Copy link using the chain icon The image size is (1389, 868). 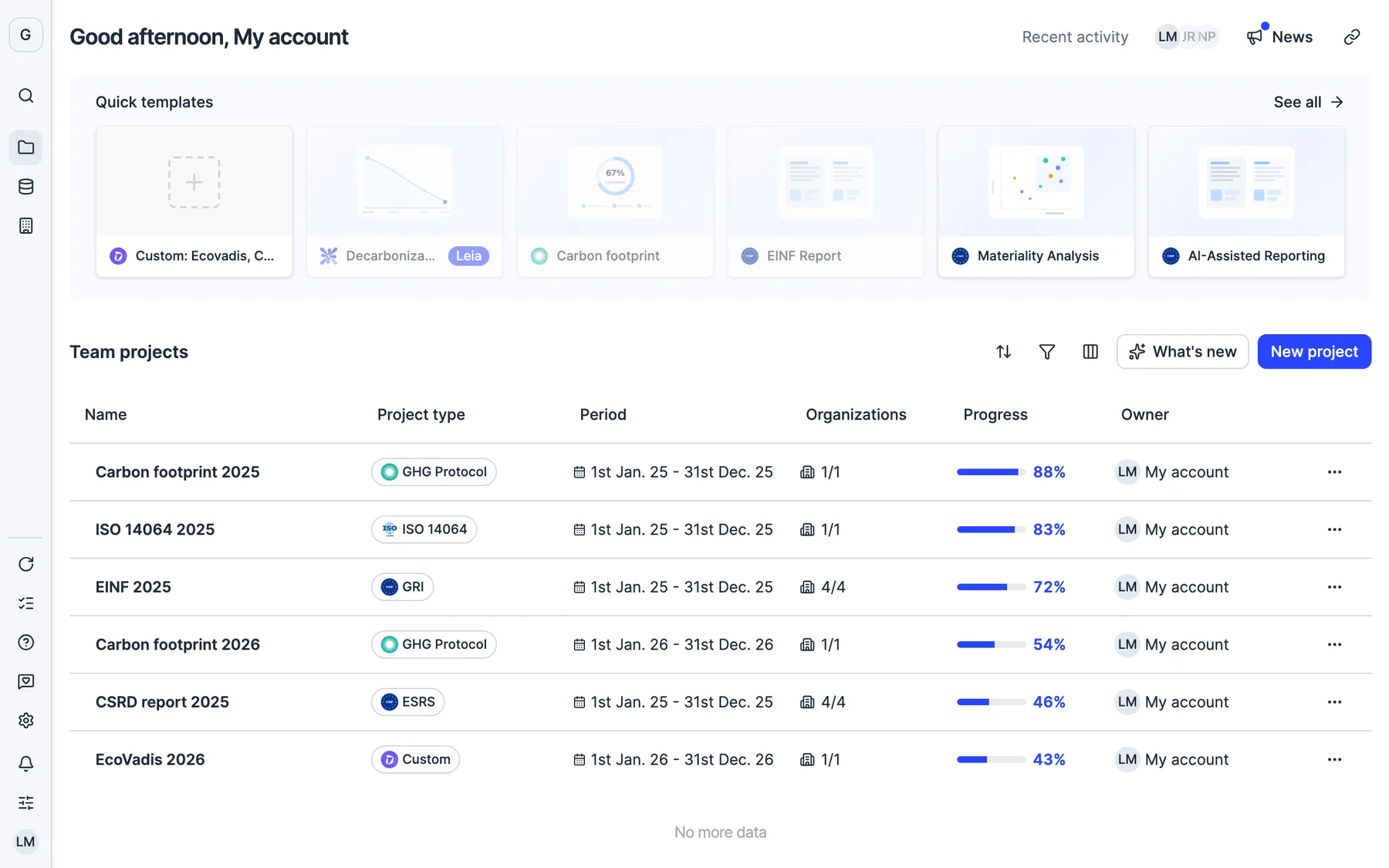1351,37
